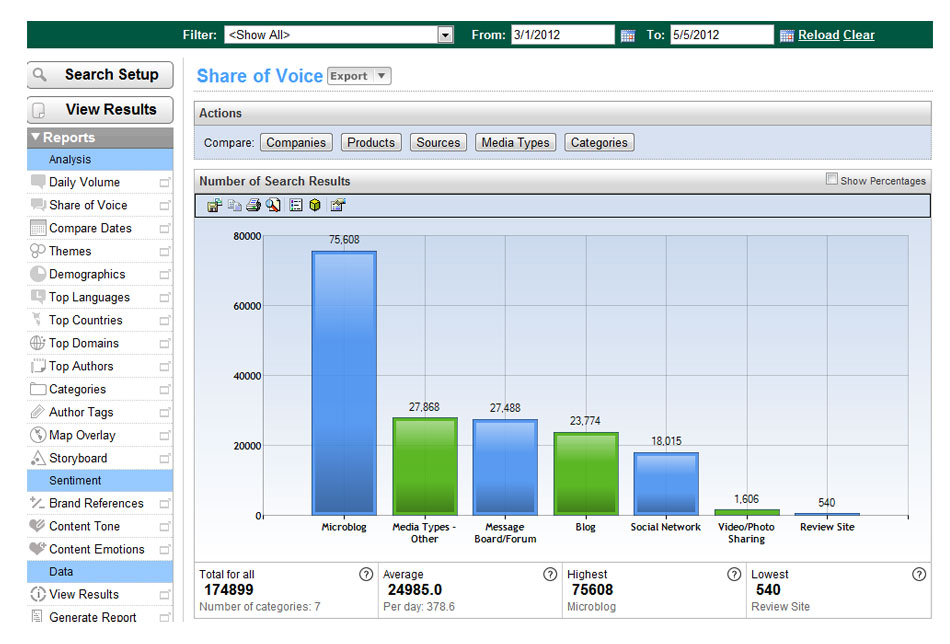Click the compass icon beside Map Overlay
The image size is (950, 644).
38,435
